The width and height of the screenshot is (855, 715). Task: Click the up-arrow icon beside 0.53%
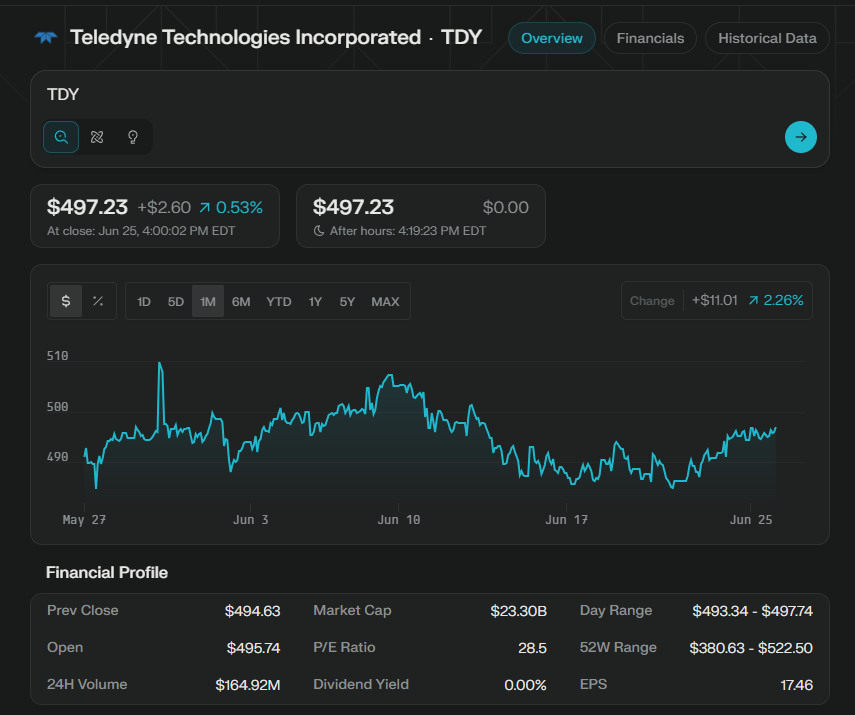[204, 207]
